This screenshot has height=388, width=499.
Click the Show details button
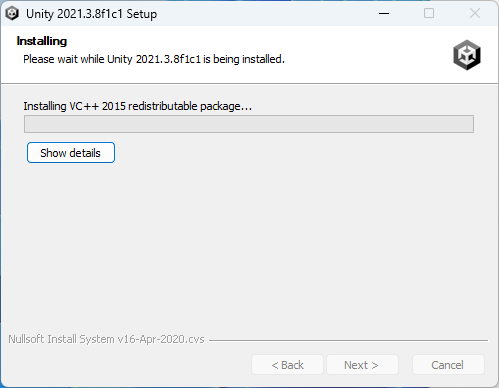[x=71, y=153]
